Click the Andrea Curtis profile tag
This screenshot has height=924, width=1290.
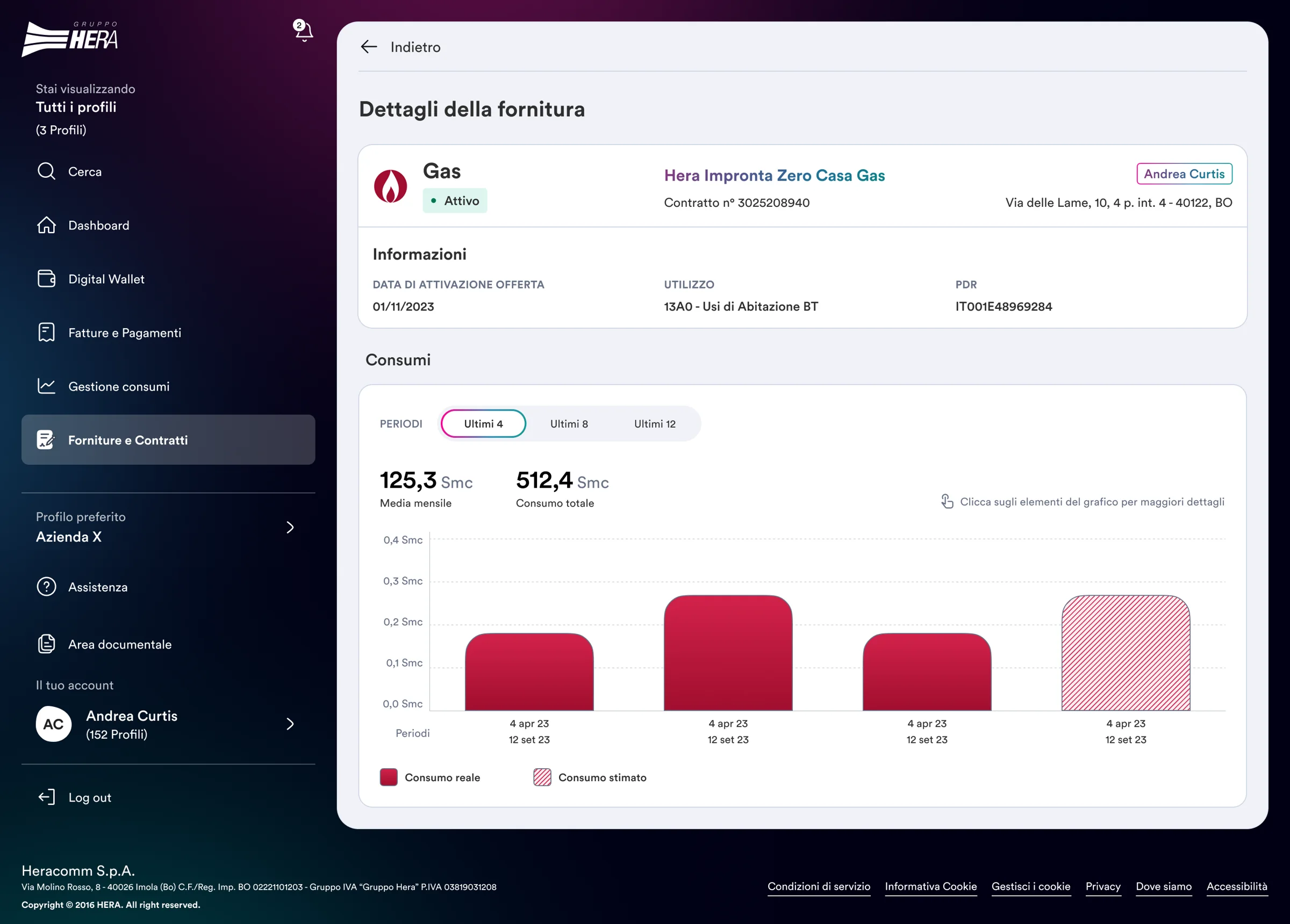(1184, 174)
